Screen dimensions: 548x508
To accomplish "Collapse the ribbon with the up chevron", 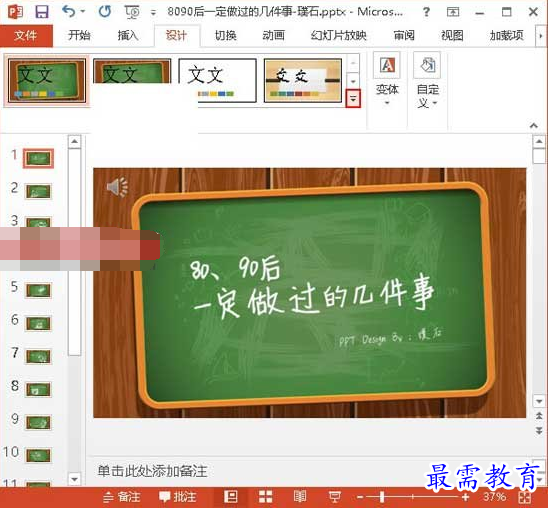I will coord(533,125).
